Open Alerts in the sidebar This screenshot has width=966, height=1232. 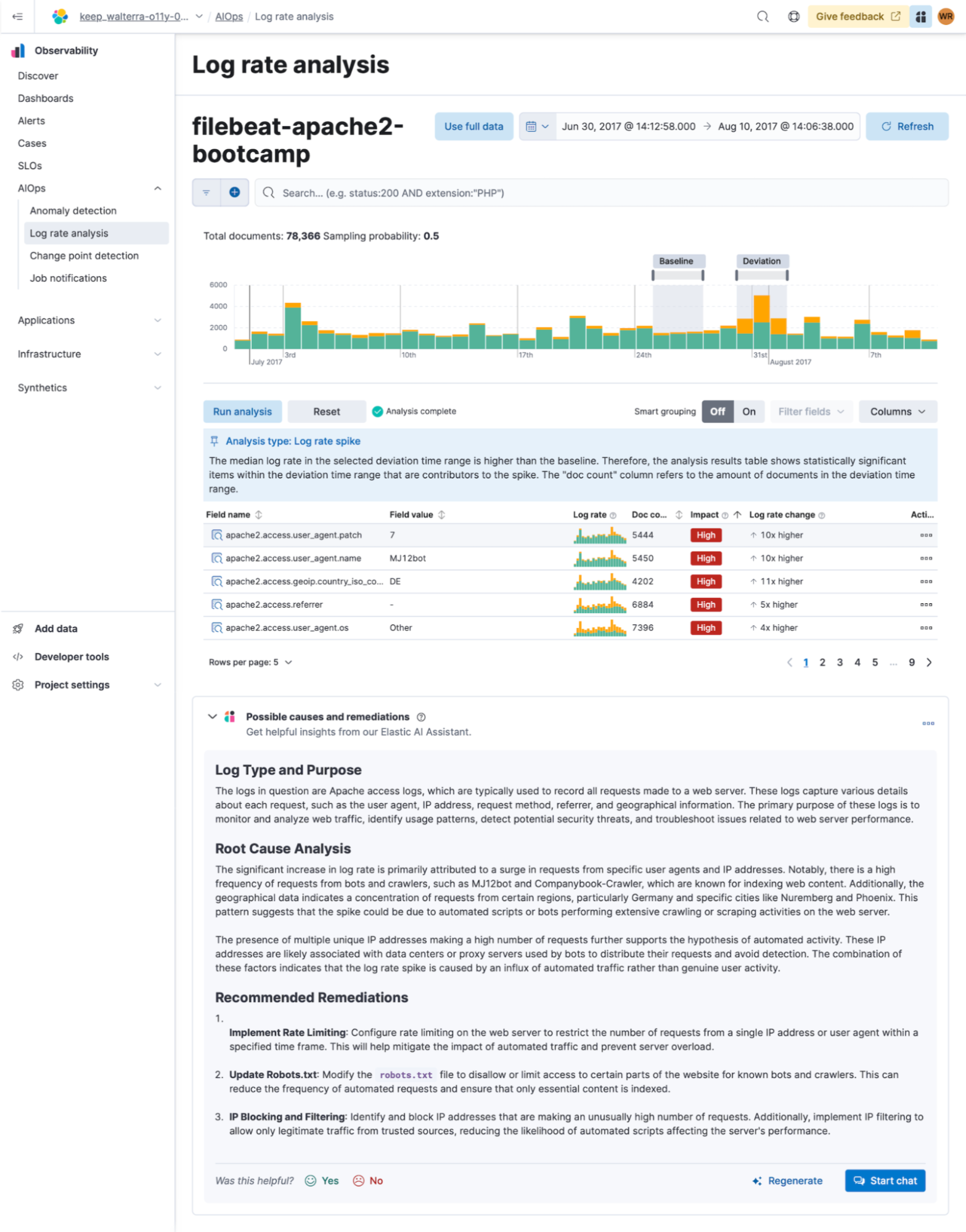pyautogui.click(x=31, y=121)
